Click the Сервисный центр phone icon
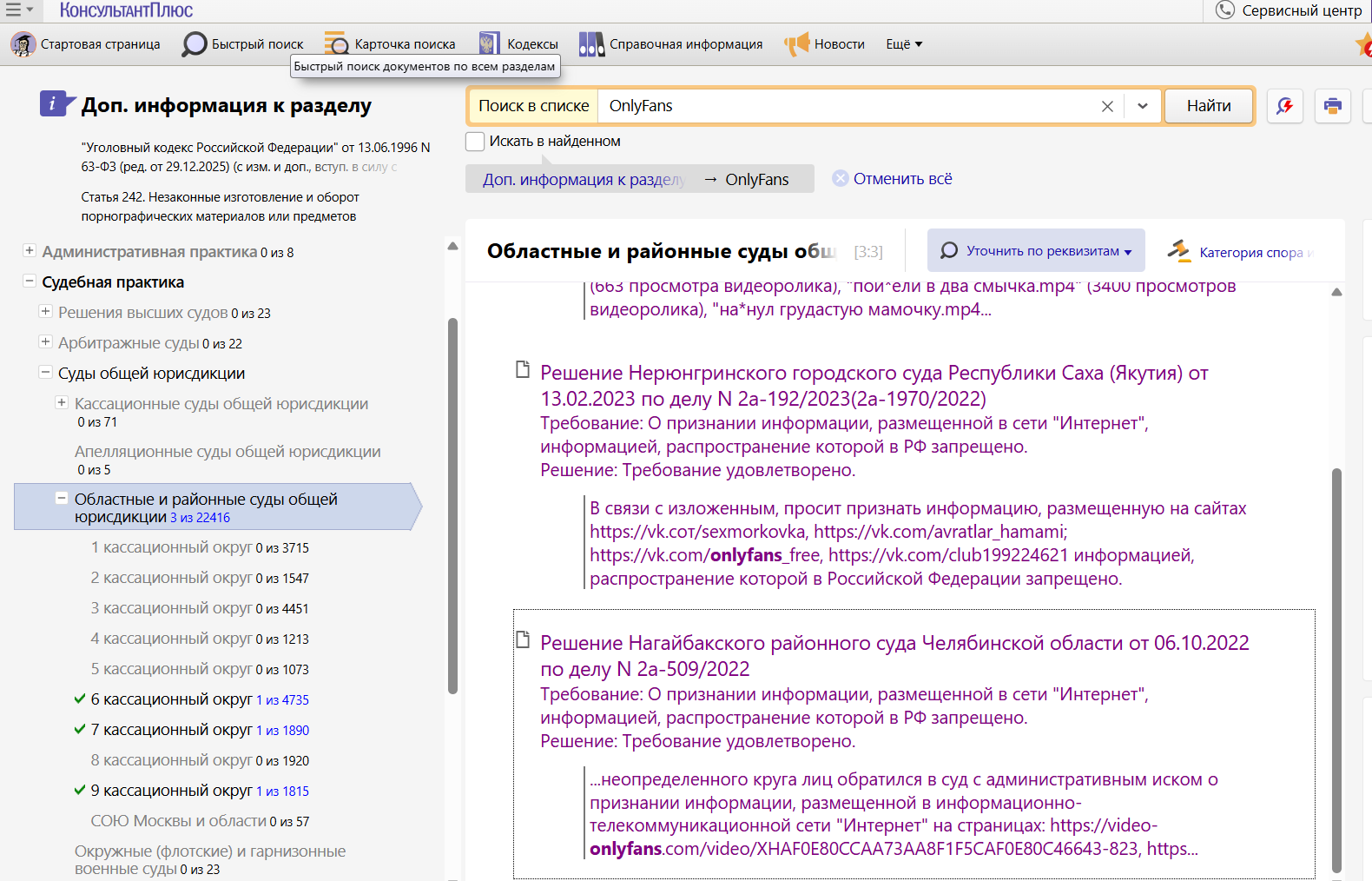 coord(1224,10)
